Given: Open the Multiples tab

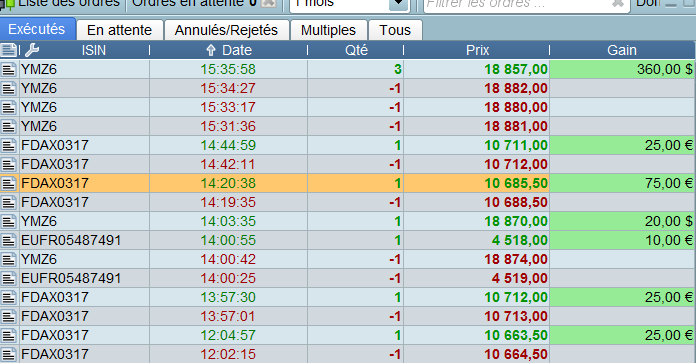Looking at the screenshot, I should click(328, 30).
